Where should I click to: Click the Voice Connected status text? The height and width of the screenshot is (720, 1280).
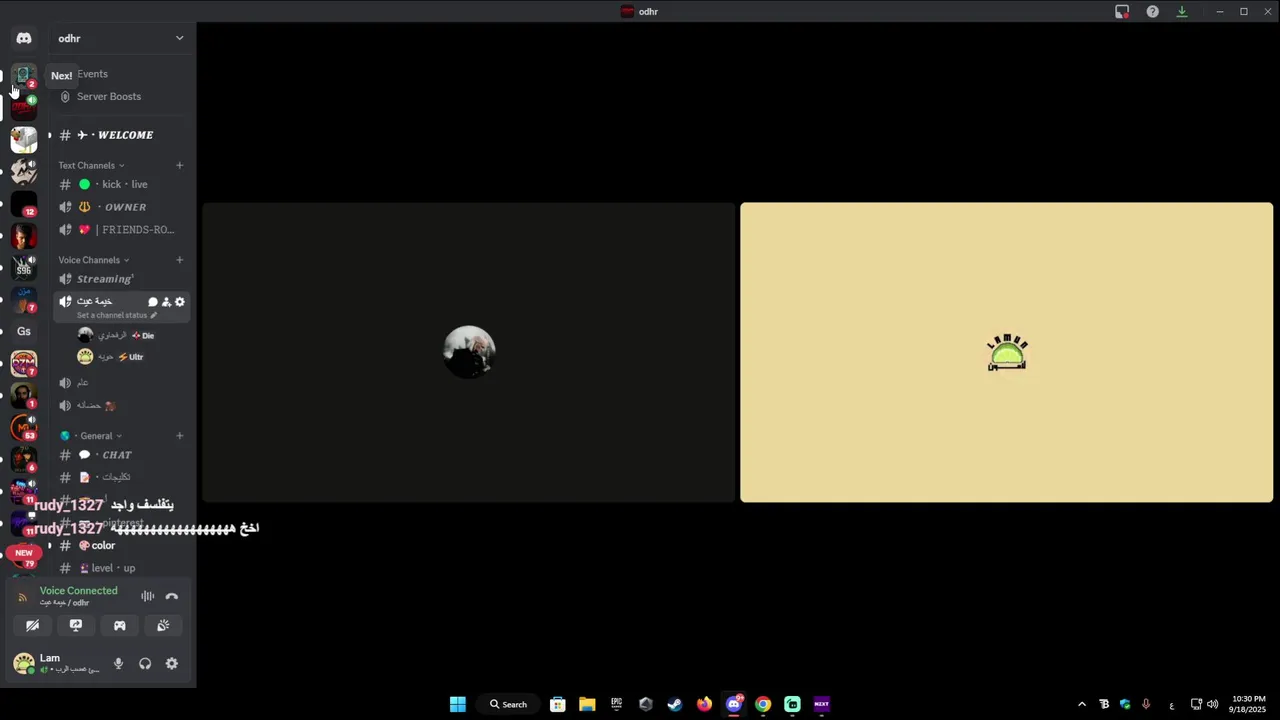point(78,591)
